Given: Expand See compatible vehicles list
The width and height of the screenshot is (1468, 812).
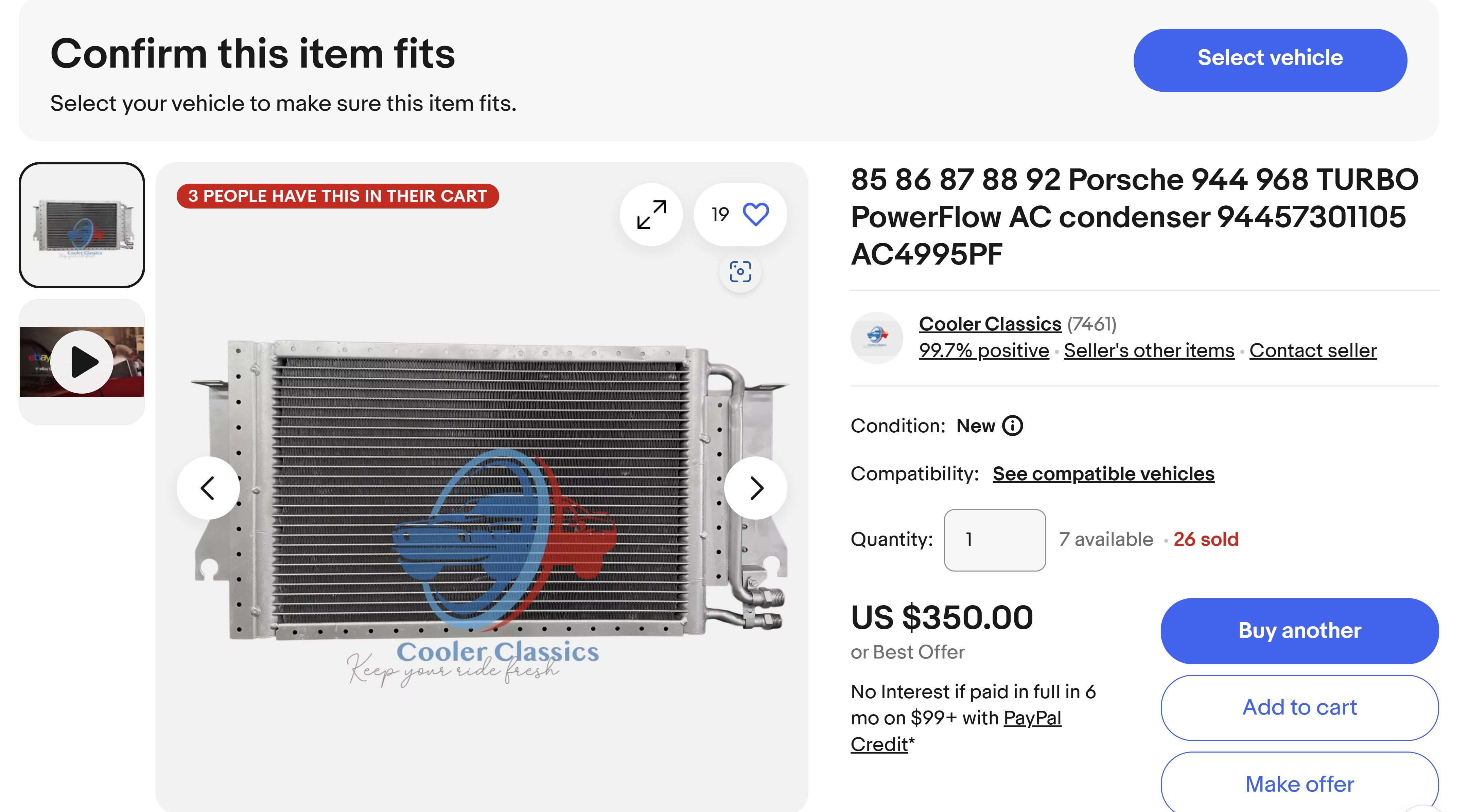Looking at the screenshot, I should [x=1103, y=474].
